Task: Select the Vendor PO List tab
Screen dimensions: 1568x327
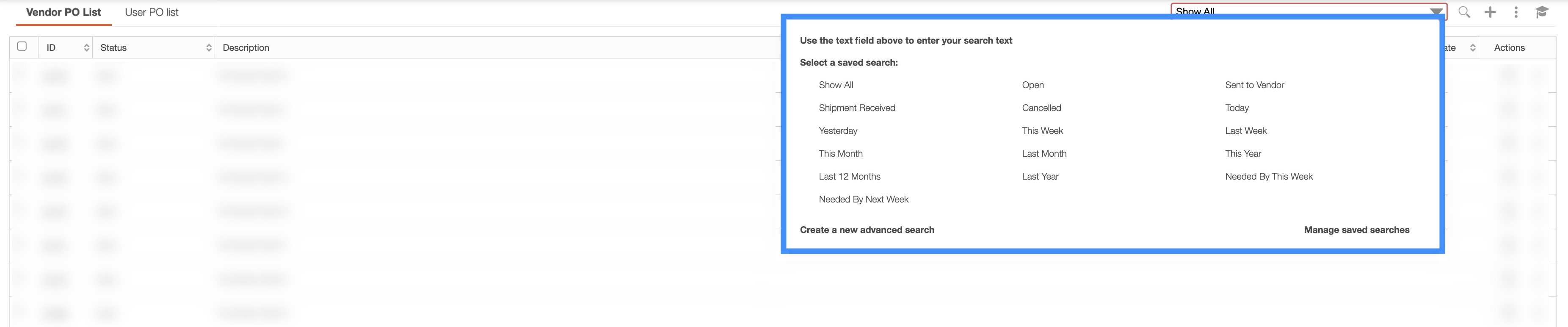Action: [x=63, y=12]
